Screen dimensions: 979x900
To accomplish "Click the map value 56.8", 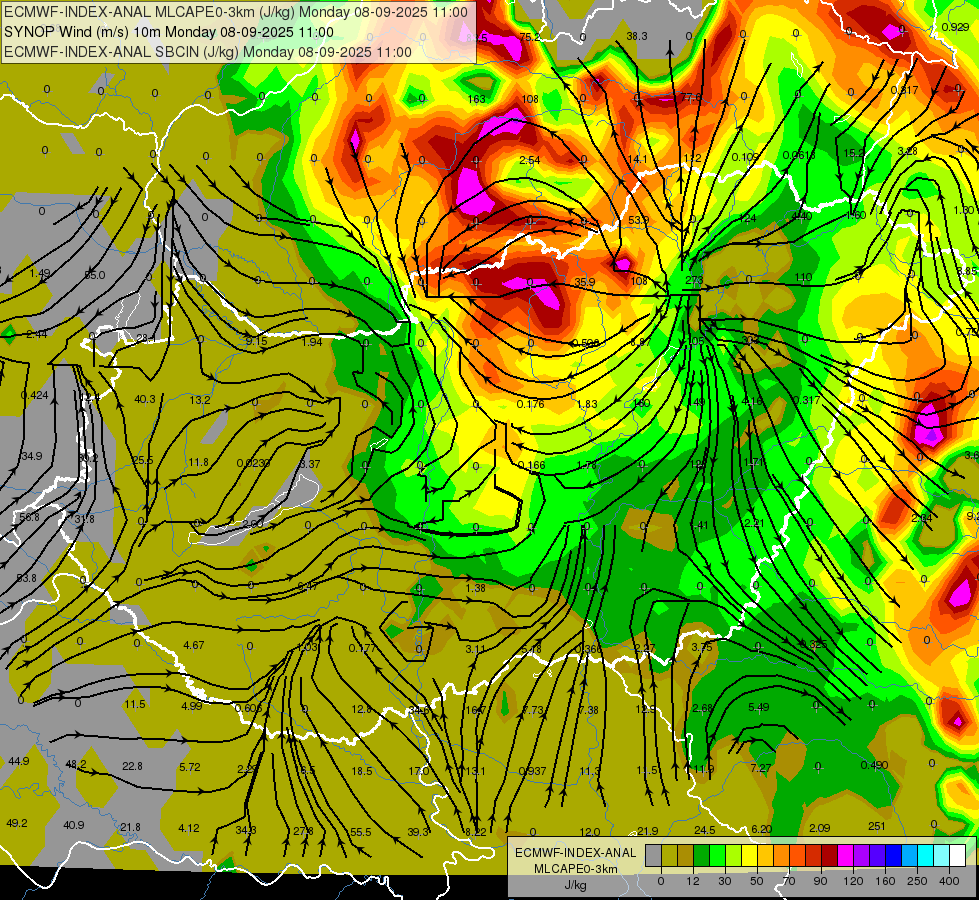I will pyautogui.click(x=29, y=517).
